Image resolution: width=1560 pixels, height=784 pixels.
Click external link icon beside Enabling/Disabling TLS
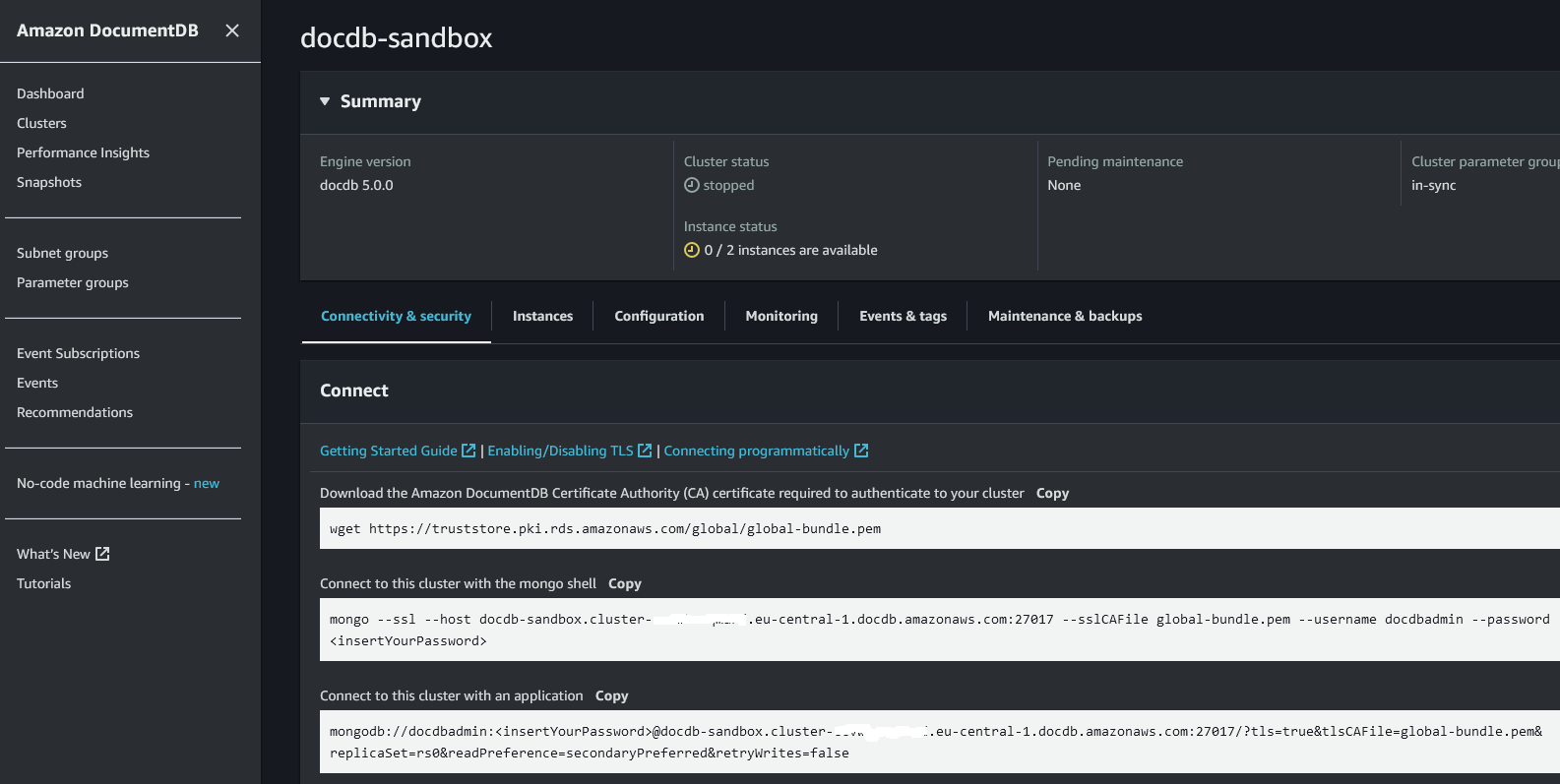tap(645, 451)
